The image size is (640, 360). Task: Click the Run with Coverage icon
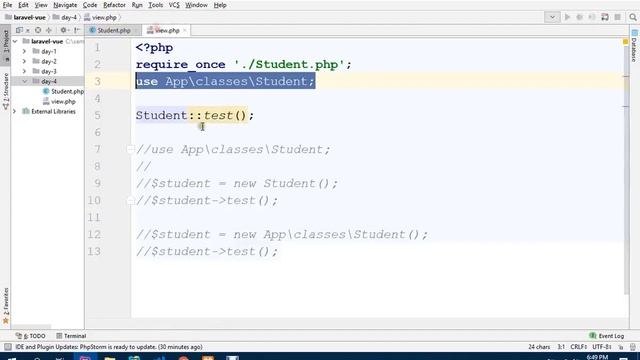[592, 17]
